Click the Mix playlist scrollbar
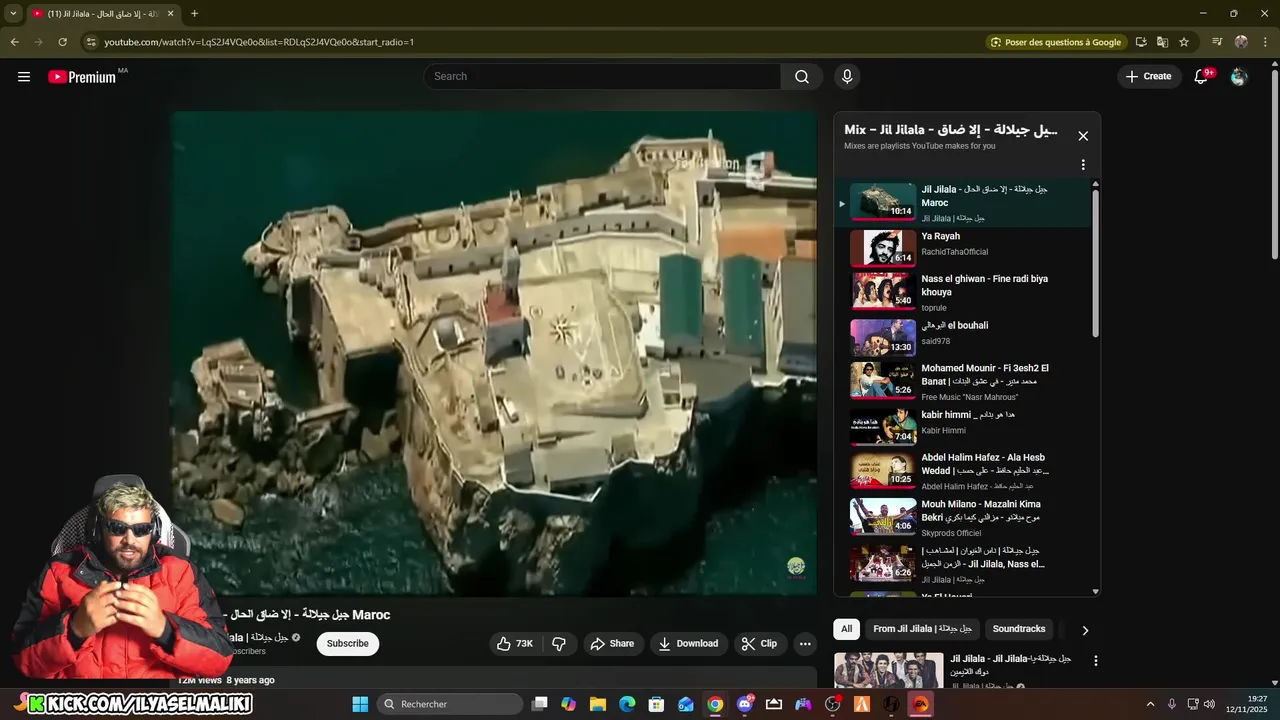 [1095, 263]
